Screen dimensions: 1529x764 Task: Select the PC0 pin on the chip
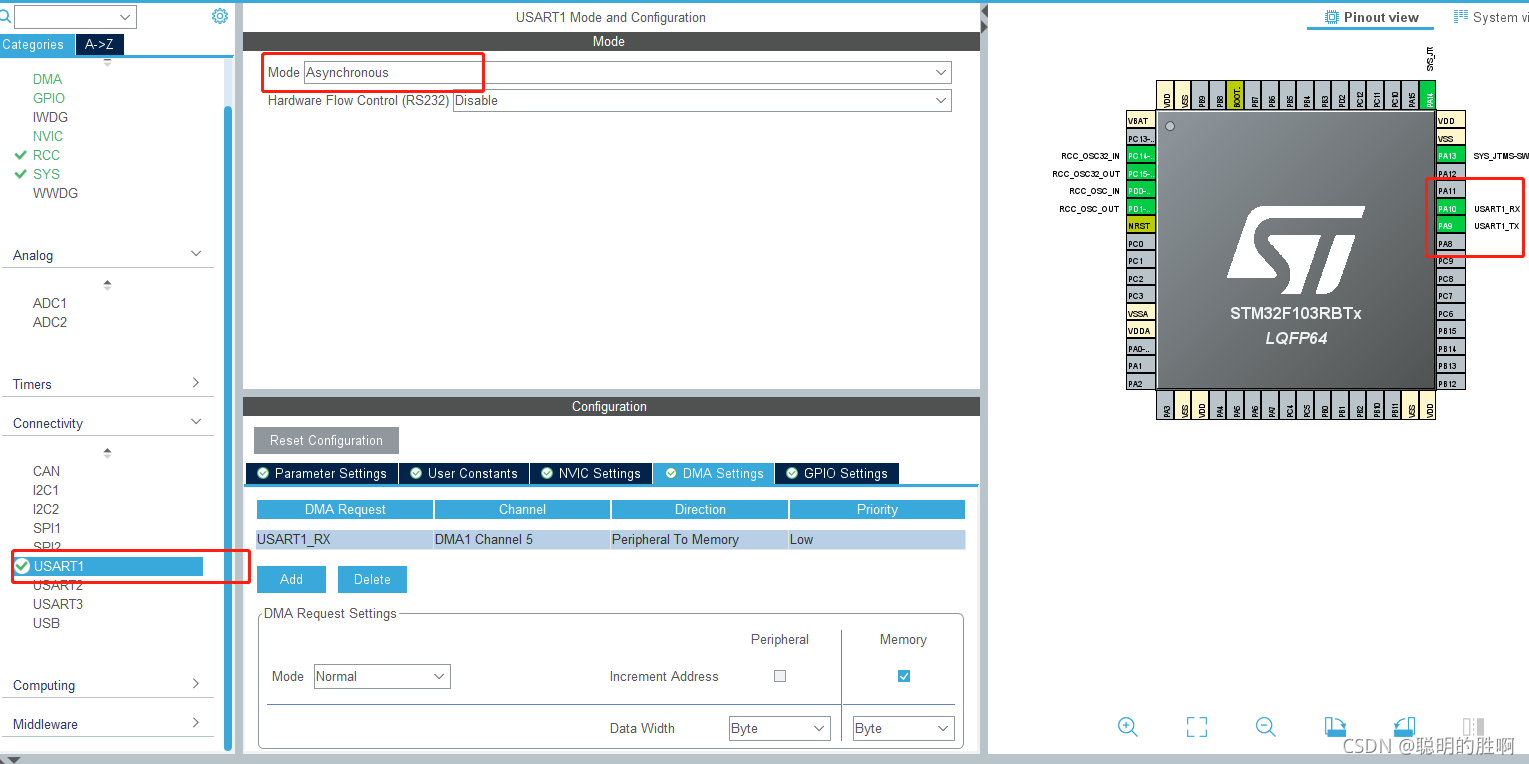[1141, 244]
